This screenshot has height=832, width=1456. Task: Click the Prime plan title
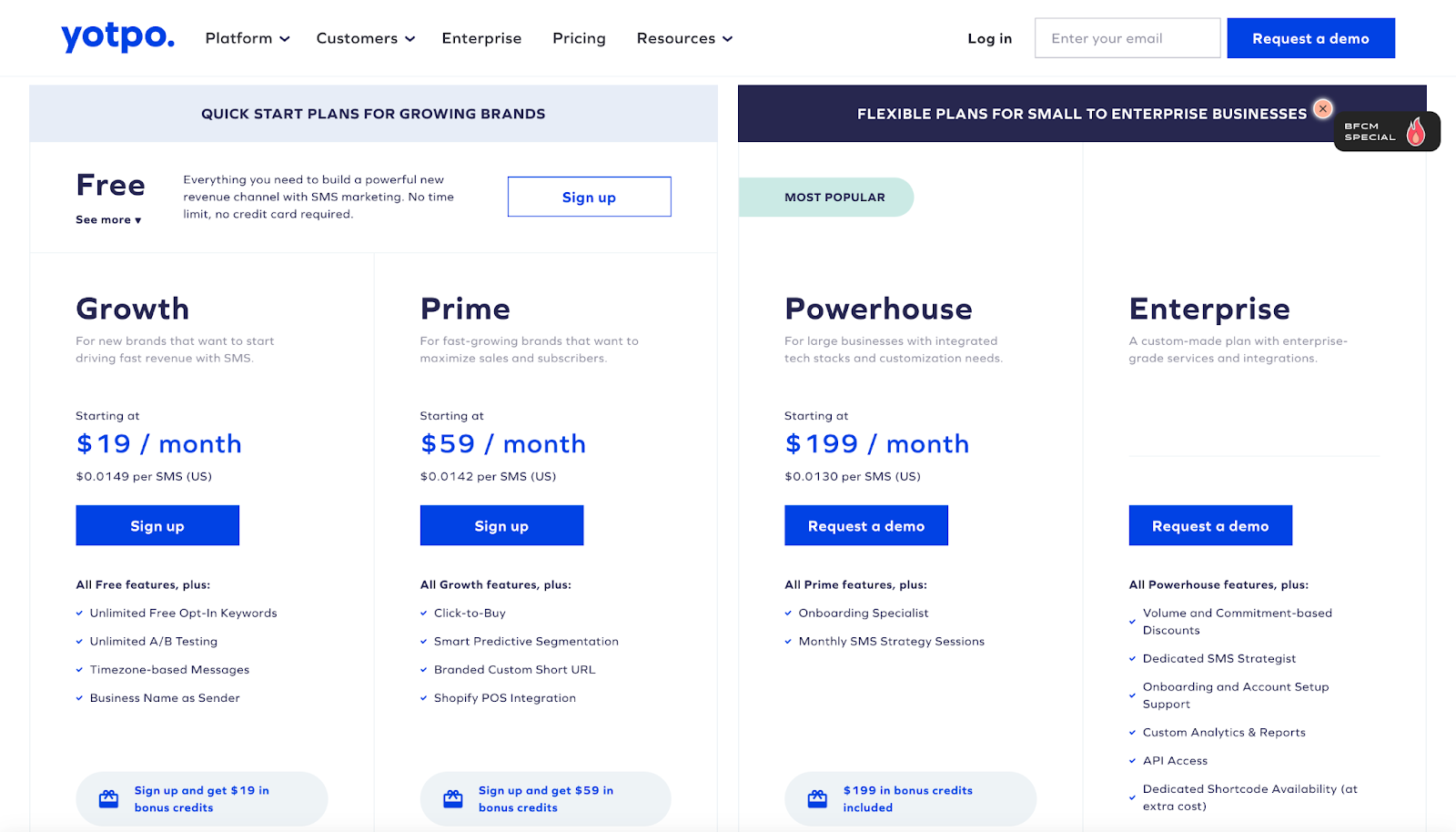(x=465, y=309)
